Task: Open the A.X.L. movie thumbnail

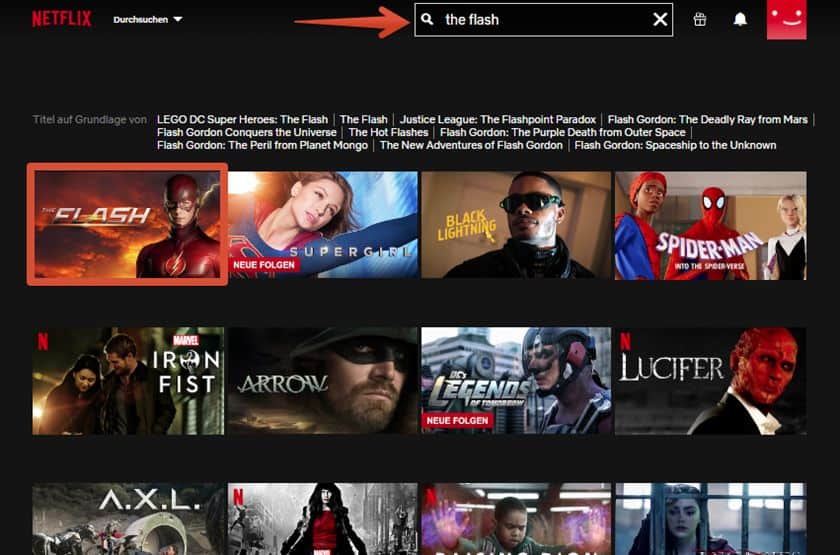Action: click(128, 519)
